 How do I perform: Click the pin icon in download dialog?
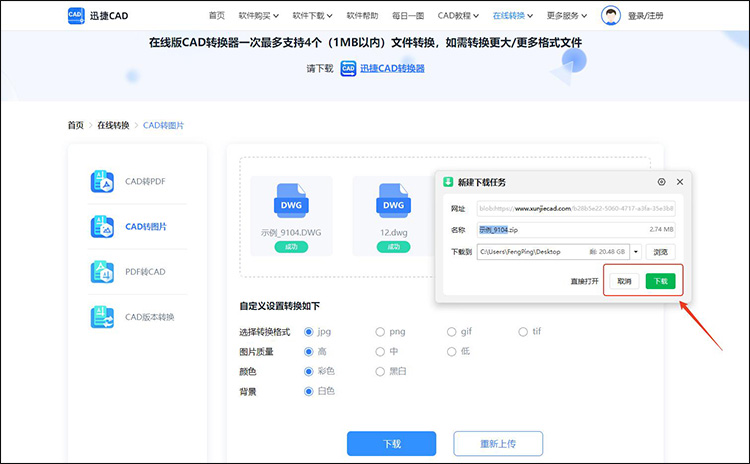[662, 182]
